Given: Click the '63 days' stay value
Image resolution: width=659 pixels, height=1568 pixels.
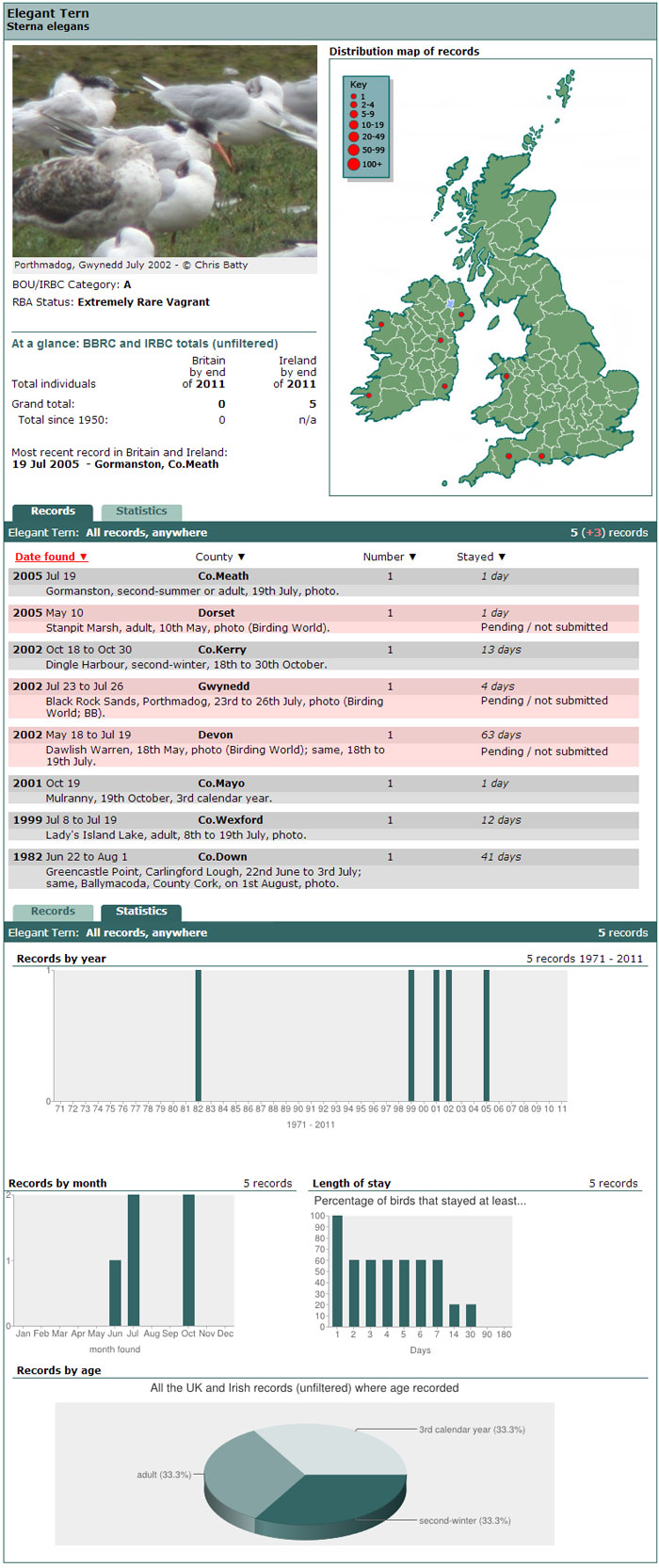Looking at the screenshot, I should point(502,736).
